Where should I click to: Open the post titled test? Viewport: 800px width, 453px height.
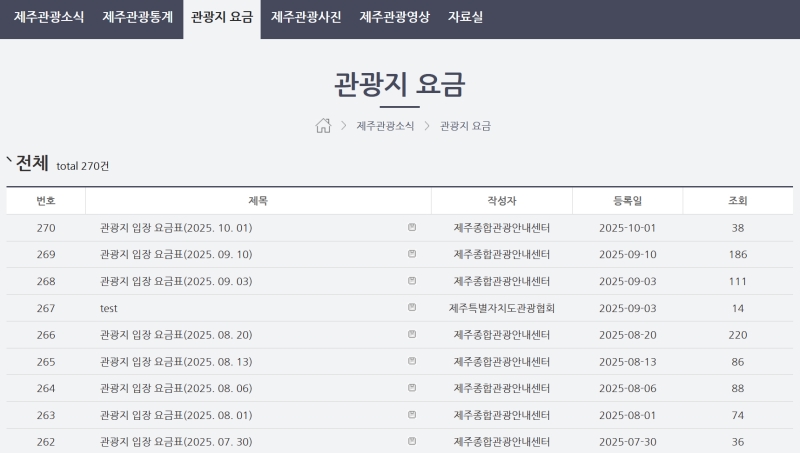coord(109,308)
